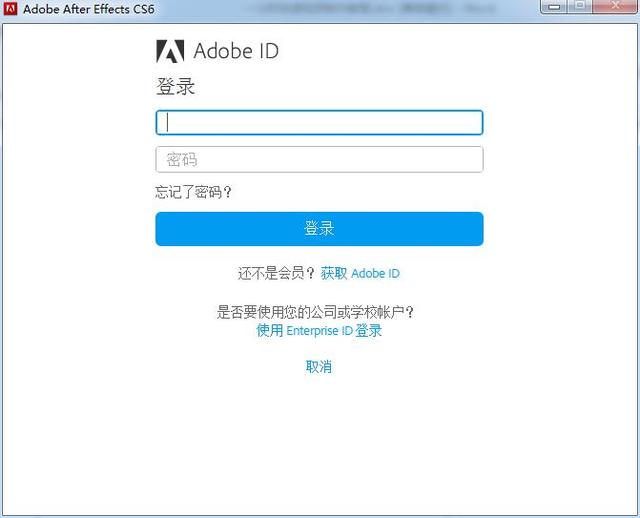The width and height of the screenshot is (640, 518).
Task: Focus the 密码 password field
Action: (319, 159)
